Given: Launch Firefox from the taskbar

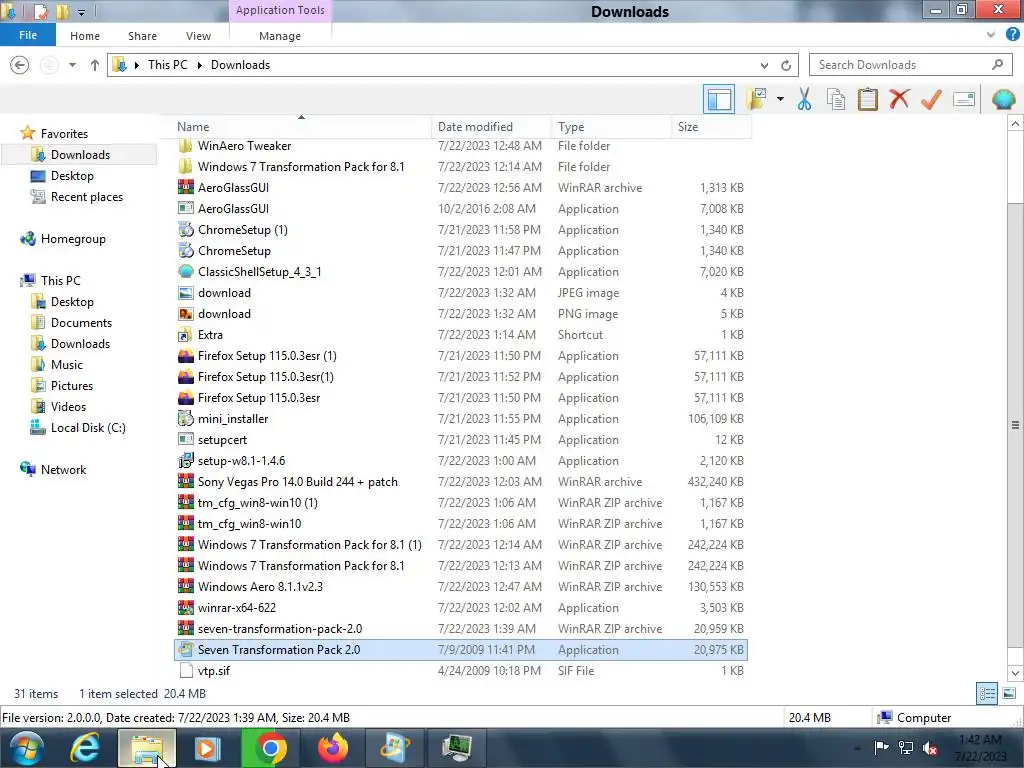Looking at the screenshot, I should coord(332,748).
